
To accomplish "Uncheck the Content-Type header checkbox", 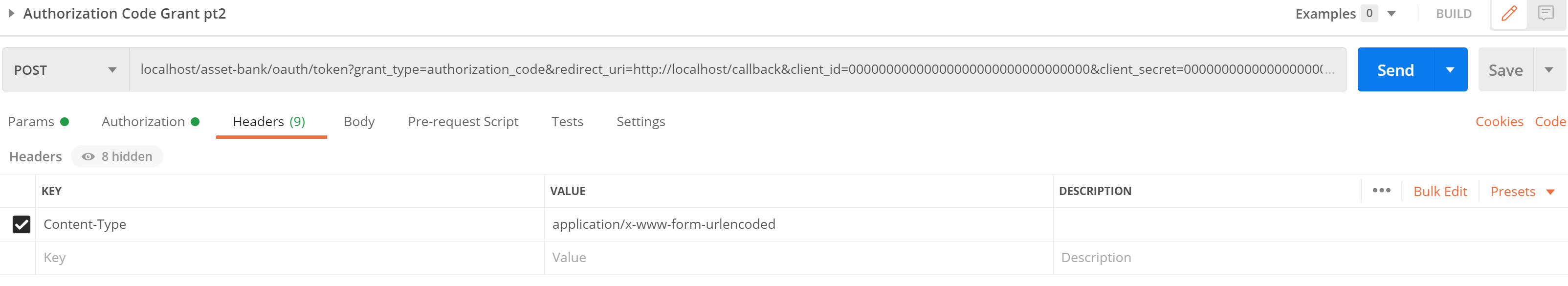I will 22,224.
